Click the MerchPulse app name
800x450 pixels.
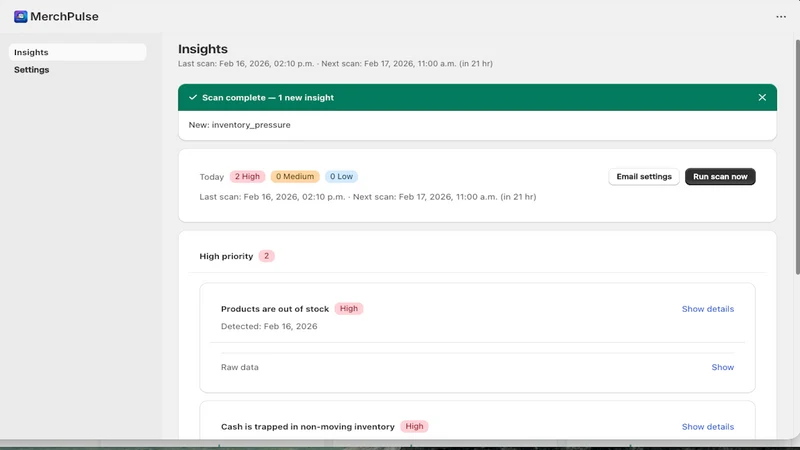click(x=64, y=17)
